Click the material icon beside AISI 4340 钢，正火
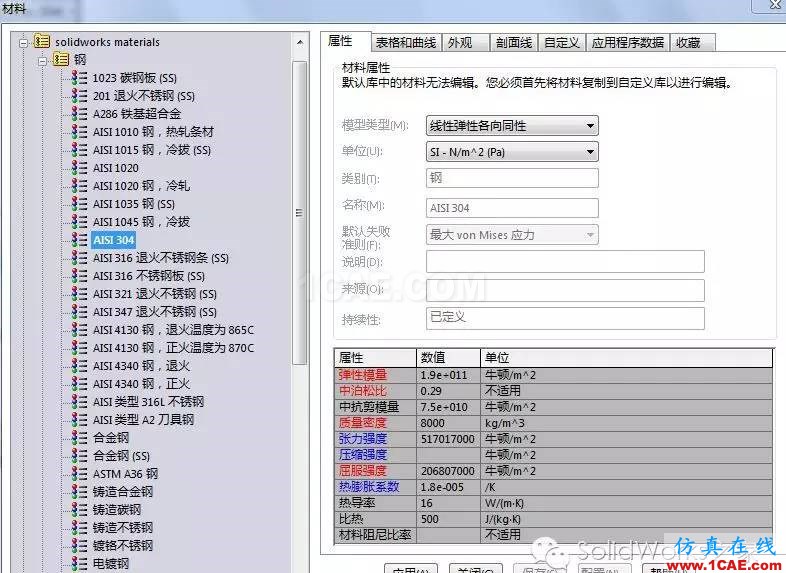The image size is (786, 573). tap(79, 384)
